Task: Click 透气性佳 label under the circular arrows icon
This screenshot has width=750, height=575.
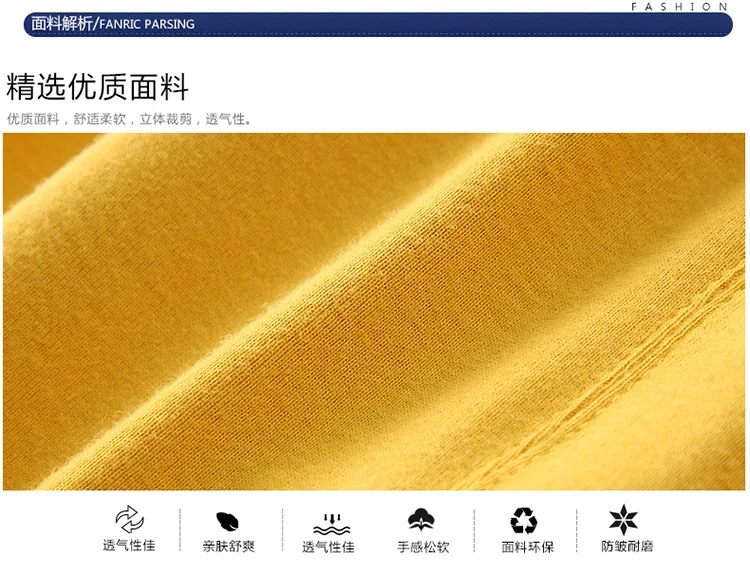Action: [x=129, y=545]
